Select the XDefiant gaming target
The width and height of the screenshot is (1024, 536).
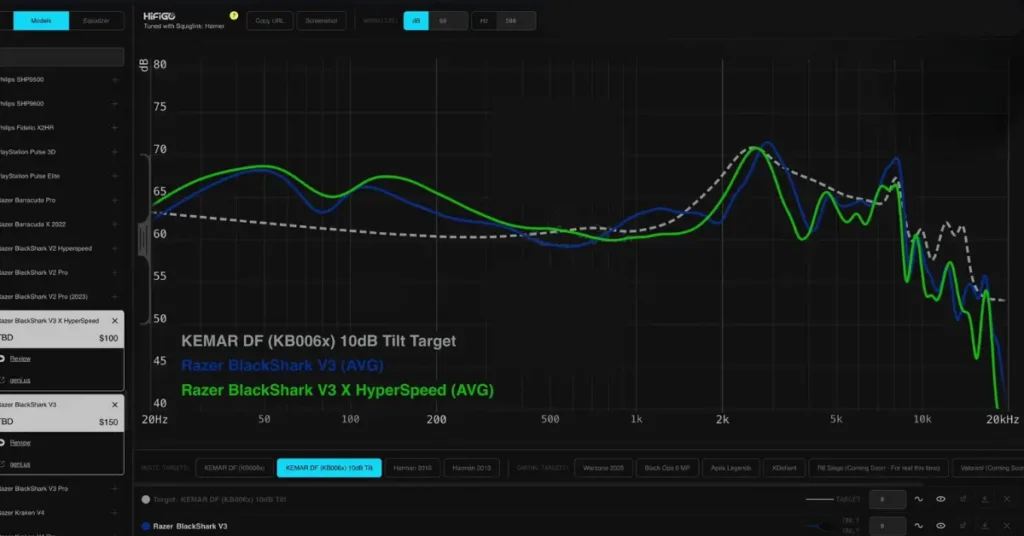point(784,468)
